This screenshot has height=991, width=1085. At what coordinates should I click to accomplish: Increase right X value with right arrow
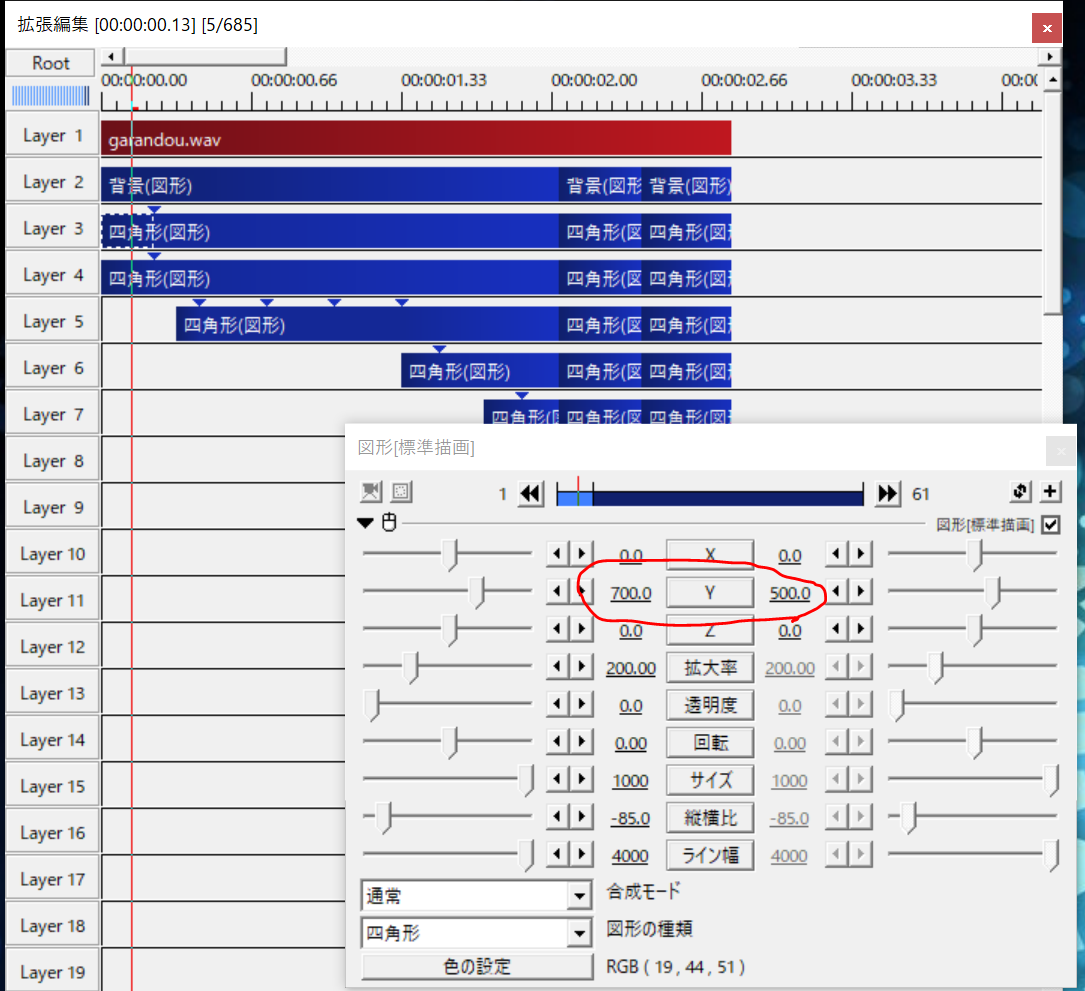click(x=861, y=554)
